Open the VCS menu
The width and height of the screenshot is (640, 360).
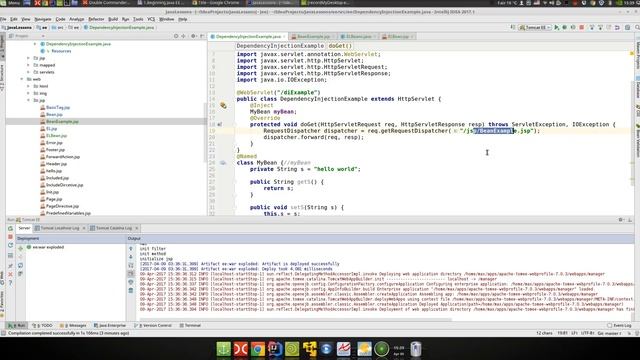tap(151, 19)
